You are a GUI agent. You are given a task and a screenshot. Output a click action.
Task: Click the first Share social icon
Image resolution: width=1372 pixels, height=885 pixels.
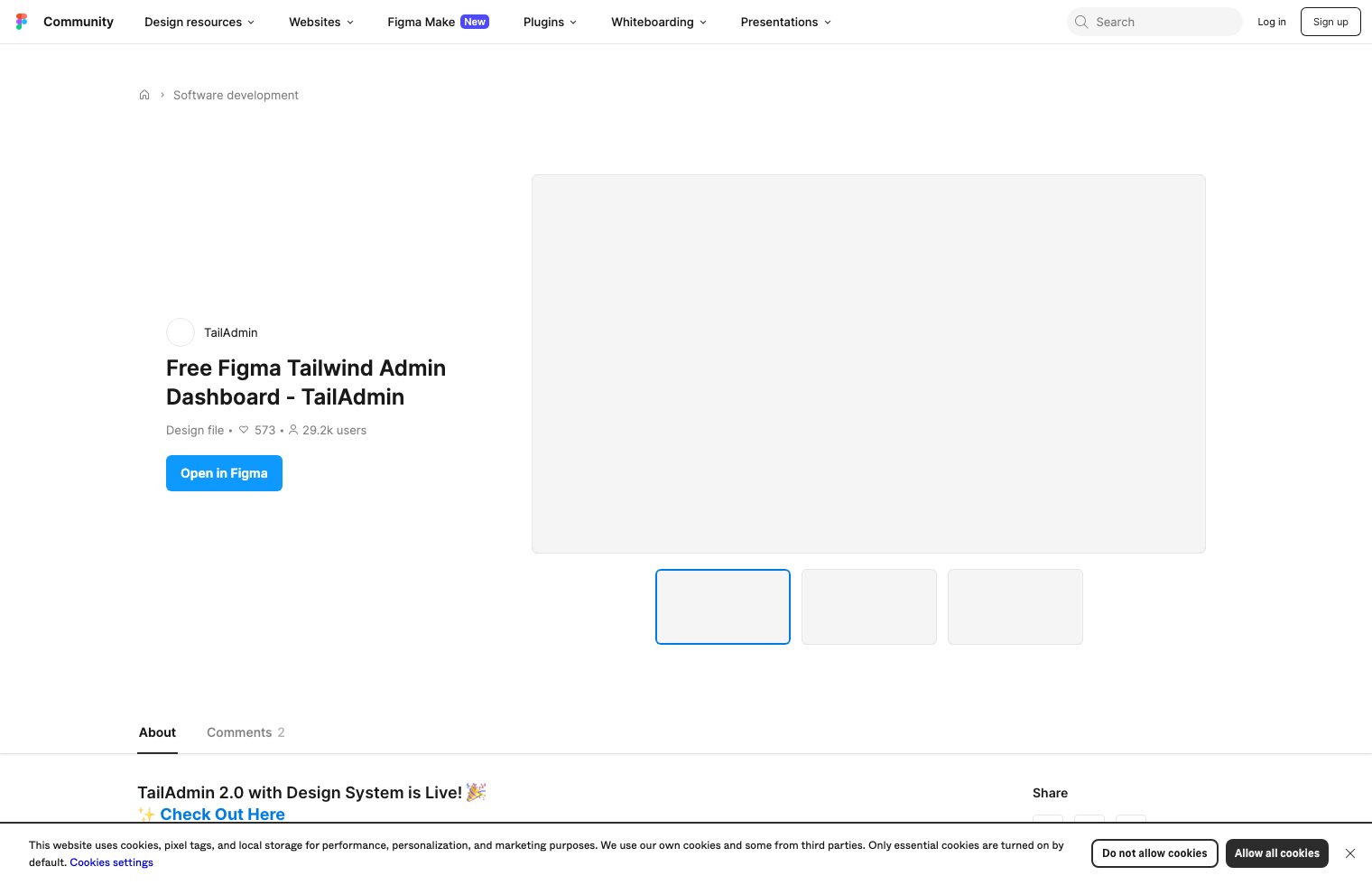pos(1048,827)
